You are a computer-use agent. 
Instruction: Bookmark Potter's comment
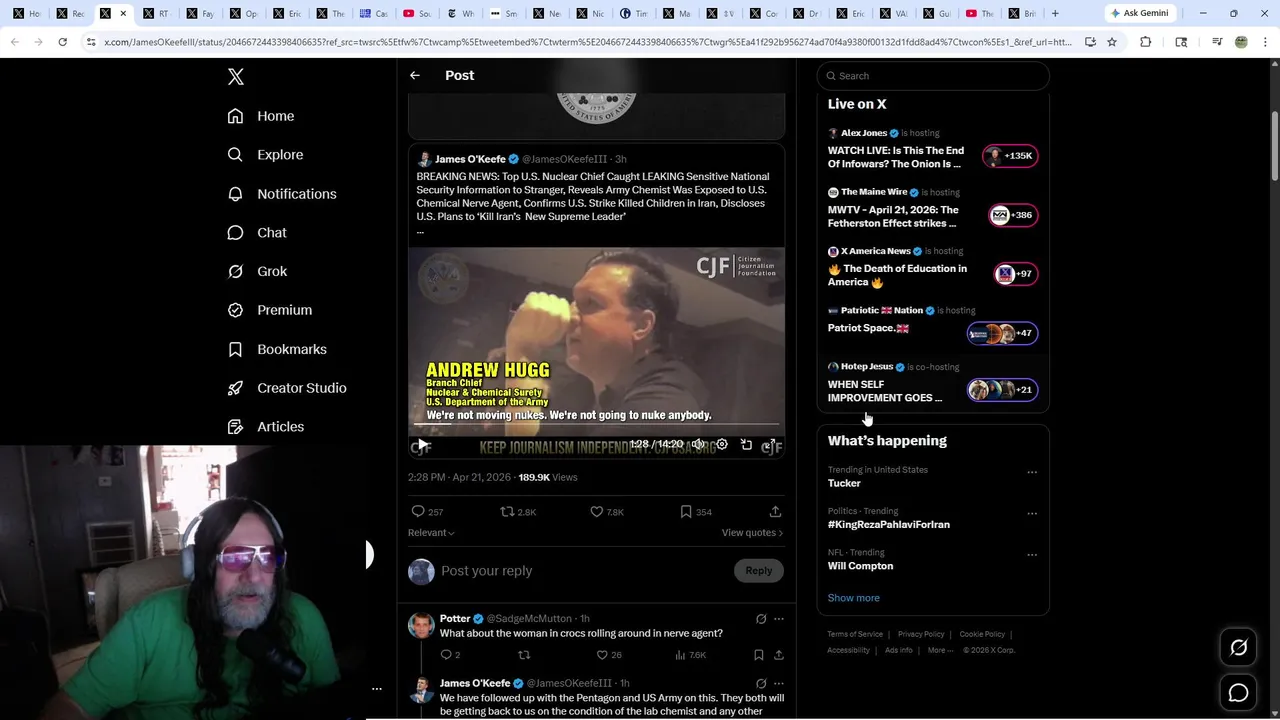(759, 655)
